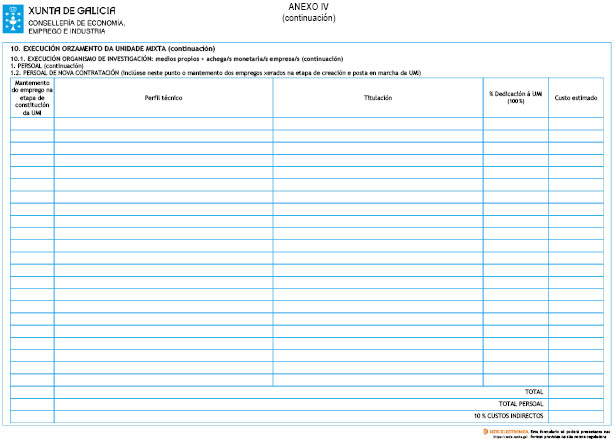Click the 10 % CUSTOS INDIRECTOS amount field
This screenshot has width=615, height=439.
pos(576,415)
